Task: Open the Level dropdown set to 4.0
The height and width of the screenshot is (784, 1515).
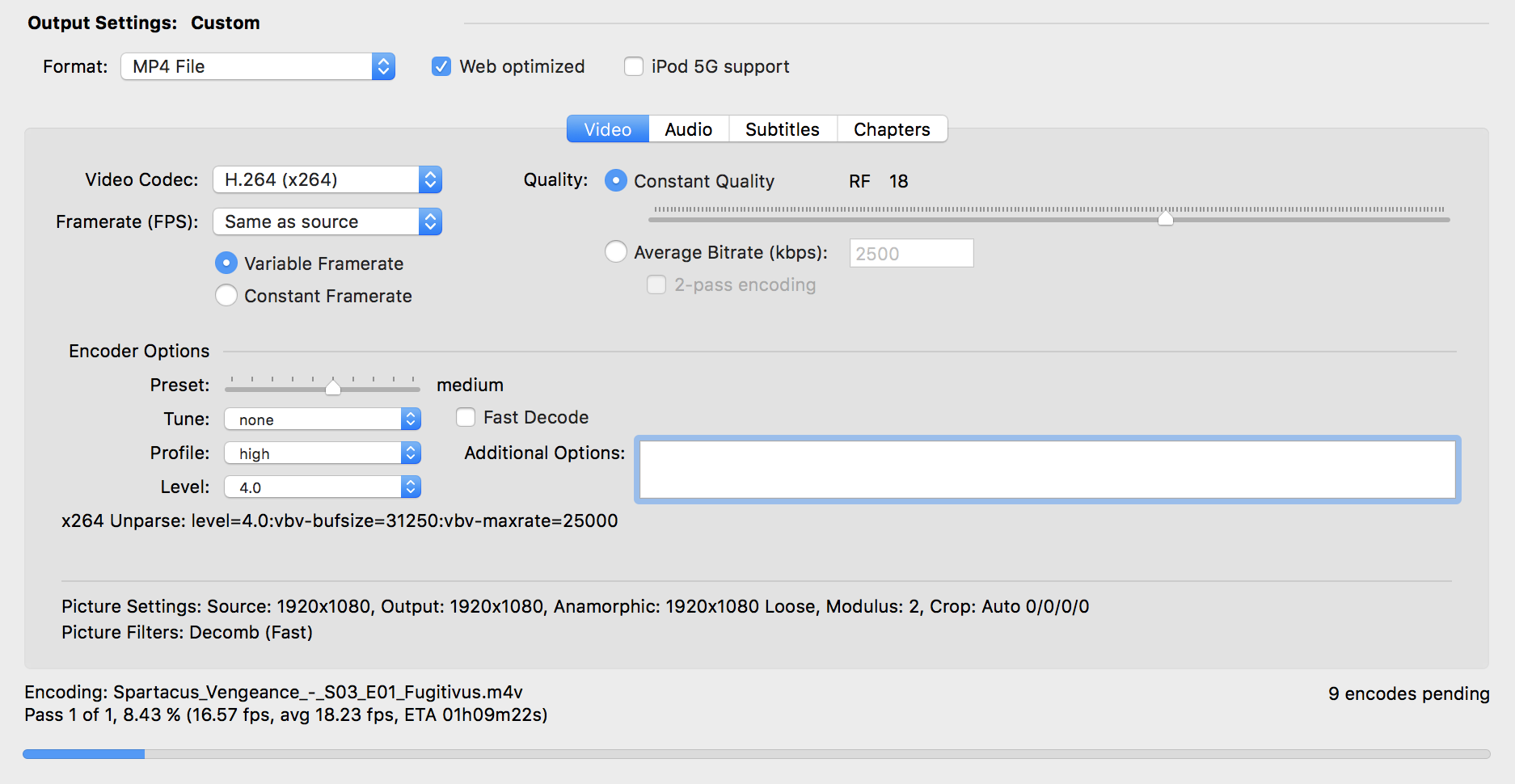Action: point(323,487)
